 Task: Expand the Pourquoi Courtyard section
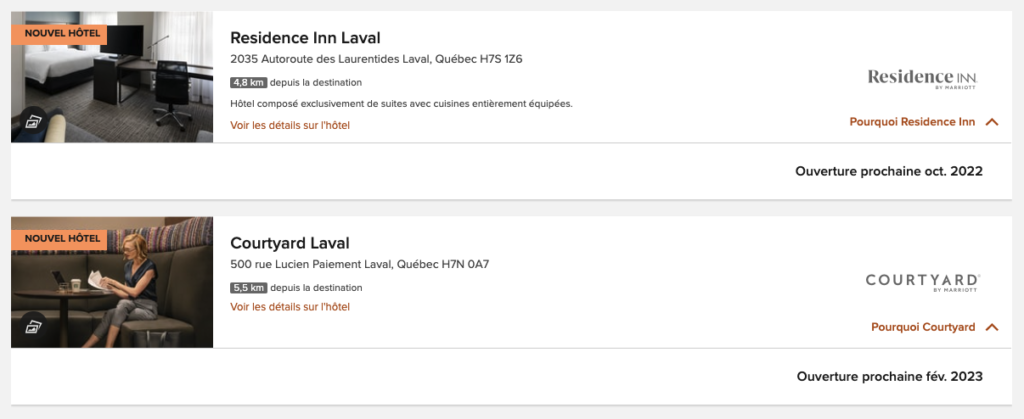pyautogui.click(x=922, y=327)
